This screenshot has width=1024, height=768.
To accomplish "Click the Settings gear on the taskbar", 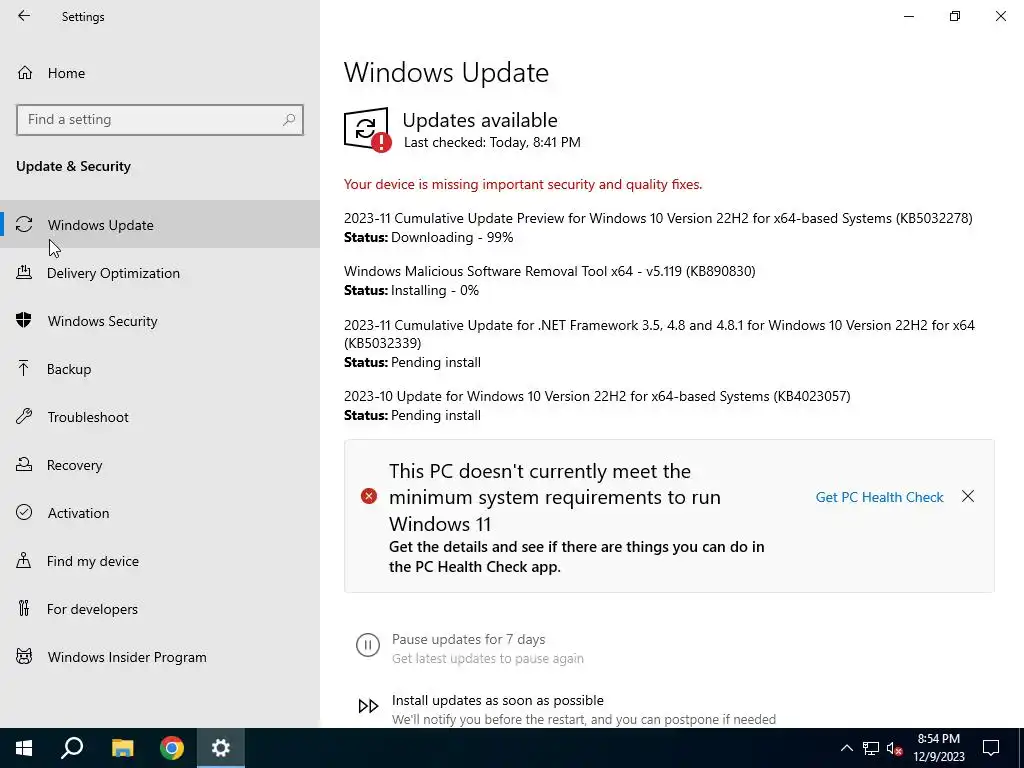I will pyautogui.click(x=221, y=748).
